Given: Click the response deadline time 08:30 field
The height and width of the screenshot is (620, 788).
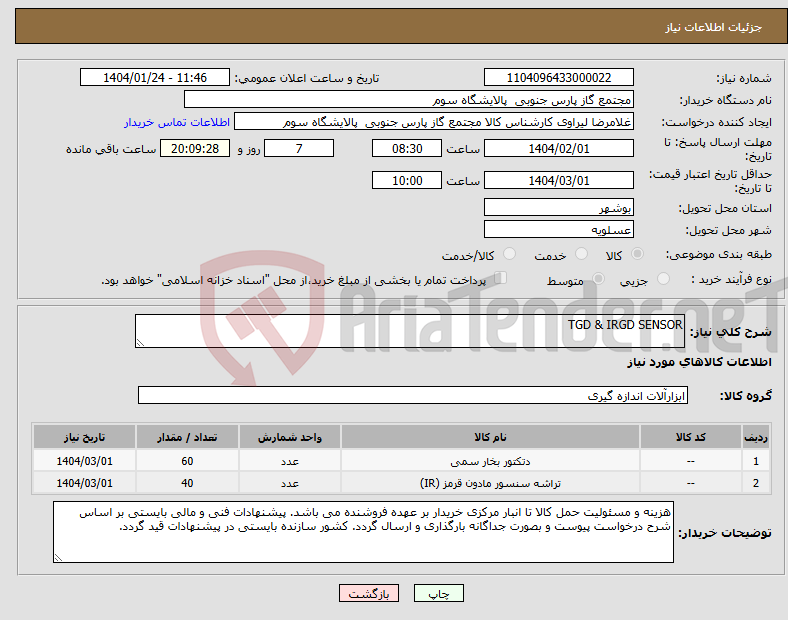Looking at the screenshot, I should [407, 149].
